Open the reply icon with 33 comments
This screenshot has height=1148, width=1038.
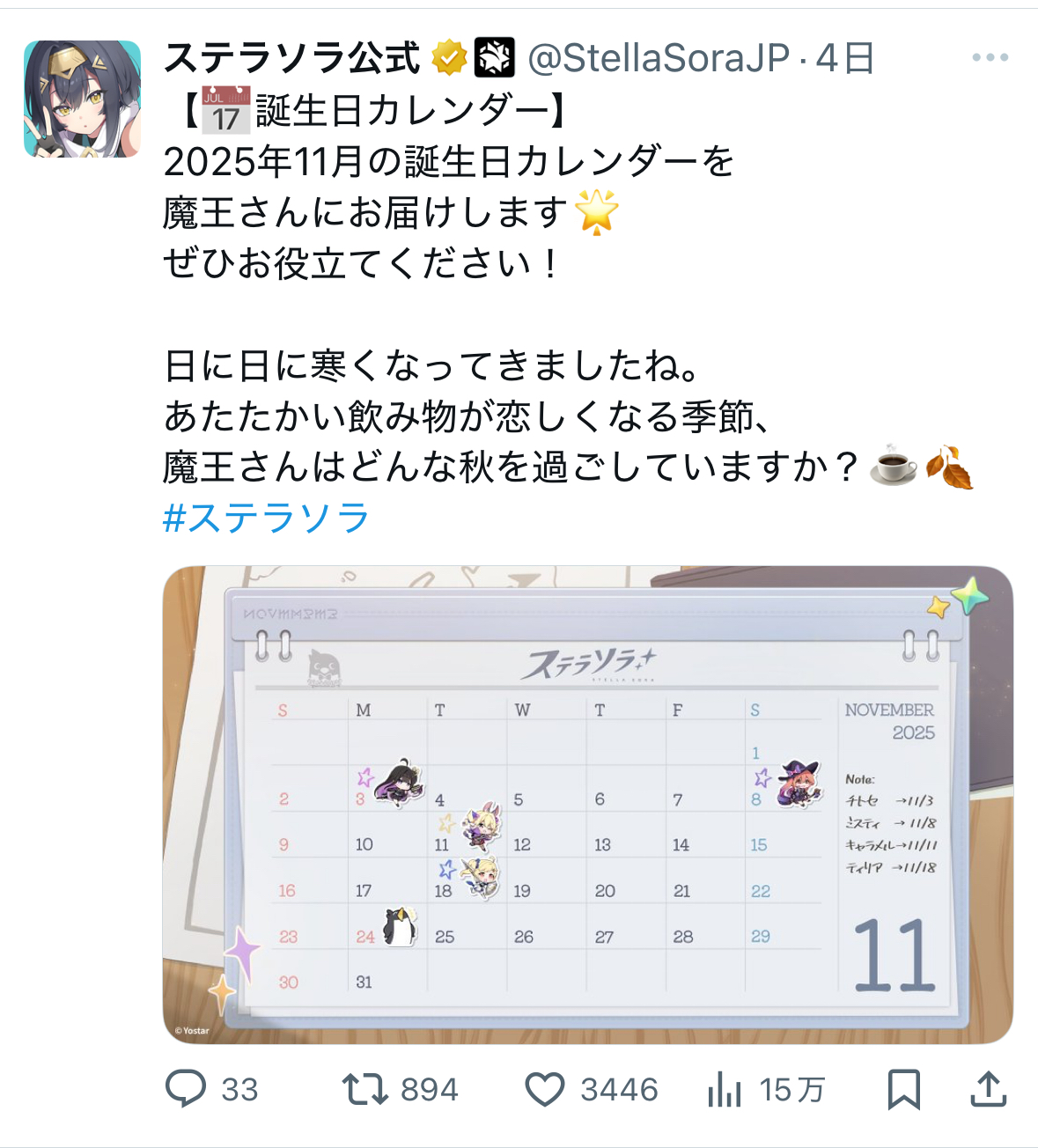click(187, 1089)
